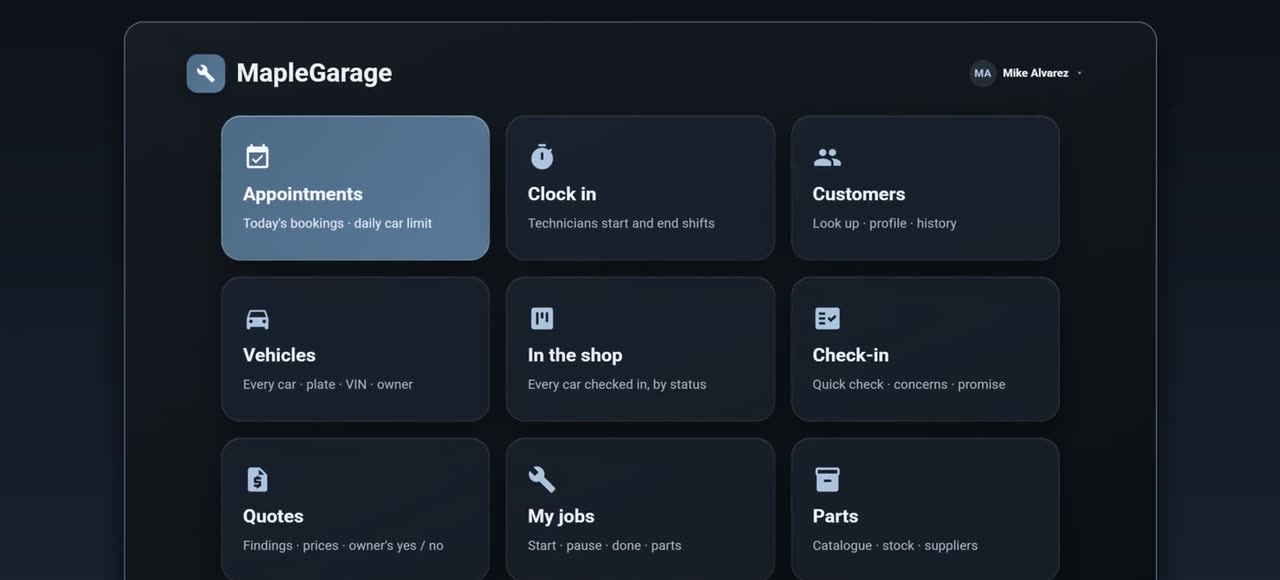
Task: Click the Quotes dollar document icon
Action: click(257, 479)
